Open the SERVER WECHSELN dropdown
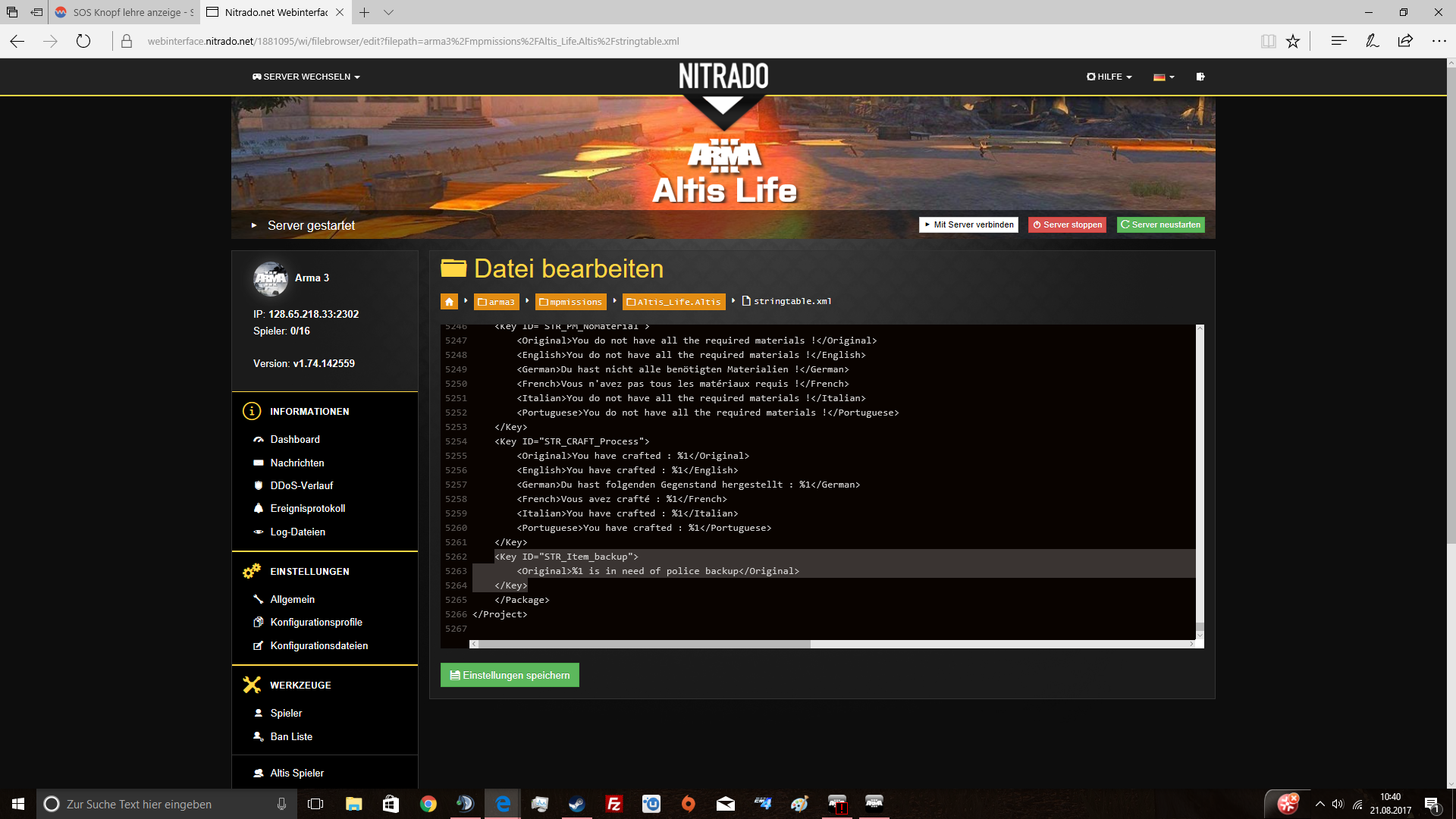The width and height of the screenshot is (1456, 819). pos(306,77)
